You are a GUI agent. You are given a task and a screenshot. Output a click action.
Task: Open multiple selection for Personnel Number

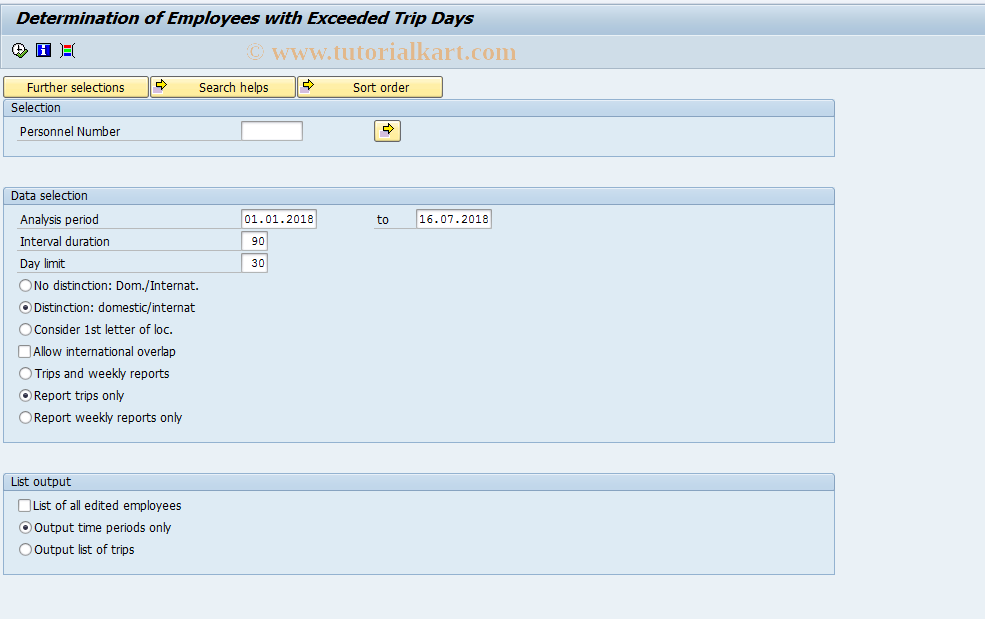(x=388, y=131)
